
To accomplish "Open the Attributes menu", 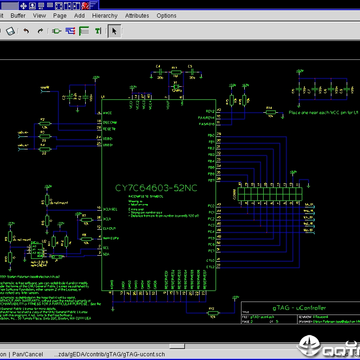I will 137,16.
